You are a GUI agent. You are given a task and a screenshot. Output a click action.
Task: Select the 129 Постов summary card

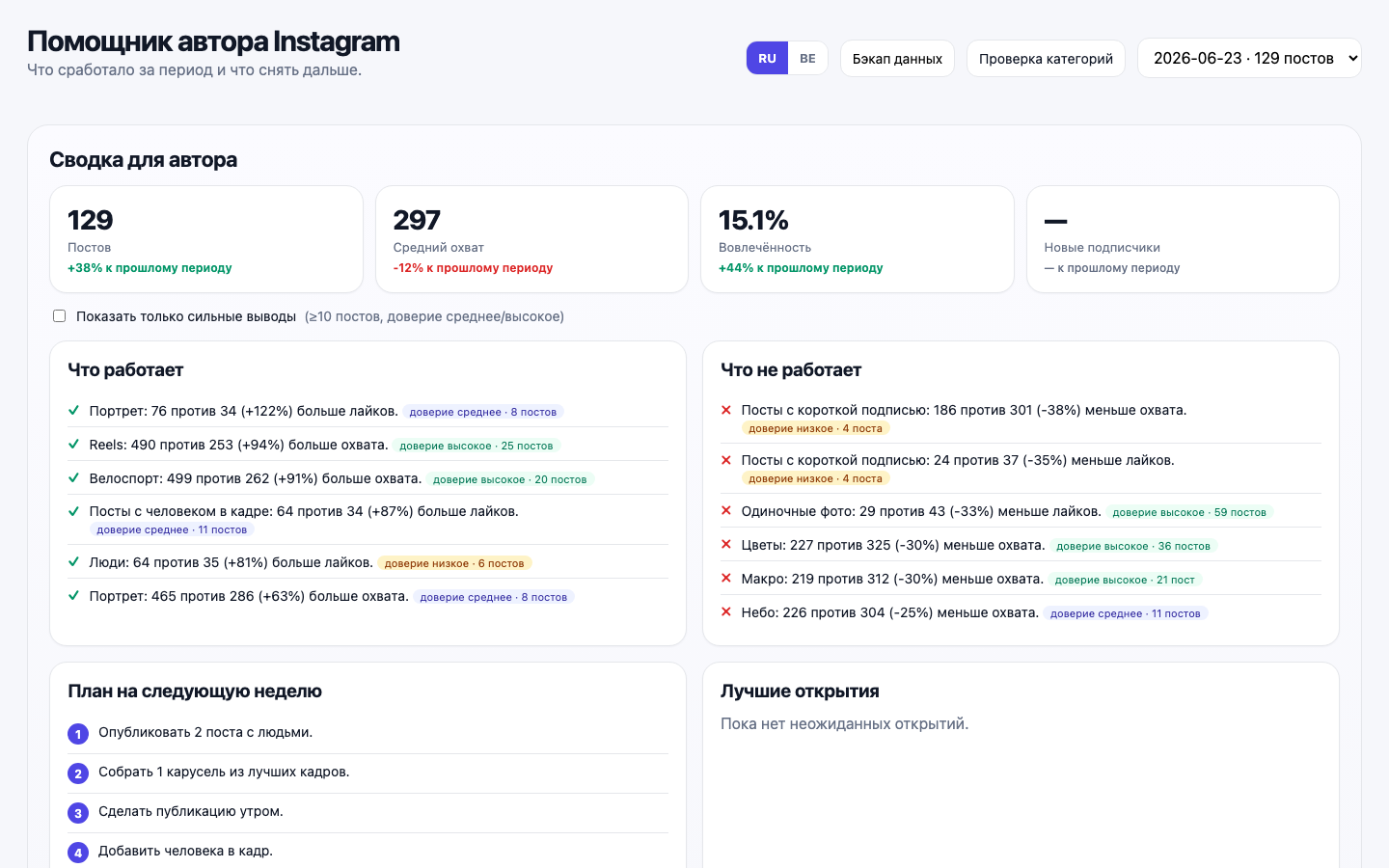pyautogui.click(x=206, y=239)
